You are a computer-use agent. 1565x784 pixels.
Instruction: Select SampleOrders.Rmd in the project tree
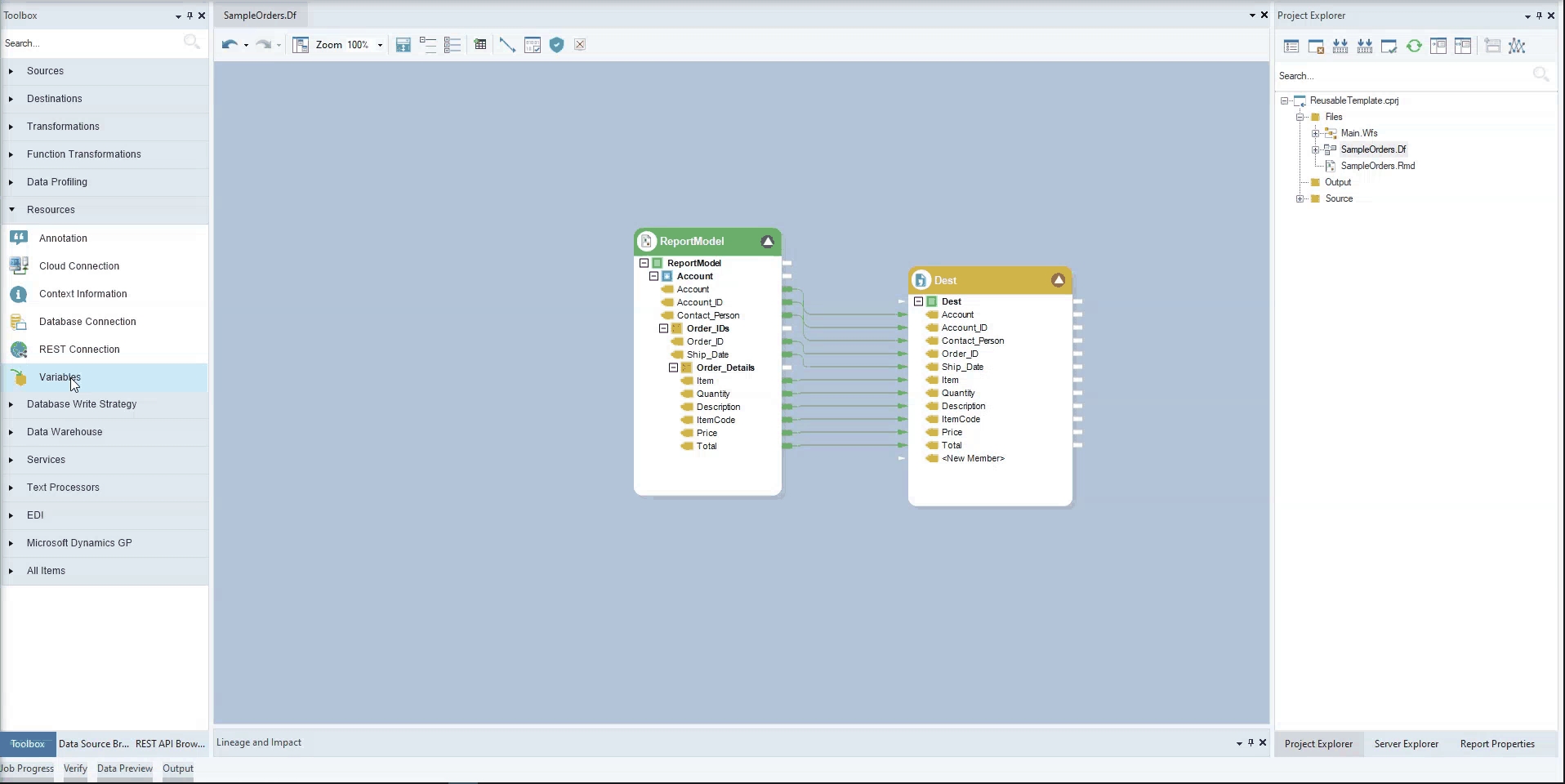coord(1377,166)
